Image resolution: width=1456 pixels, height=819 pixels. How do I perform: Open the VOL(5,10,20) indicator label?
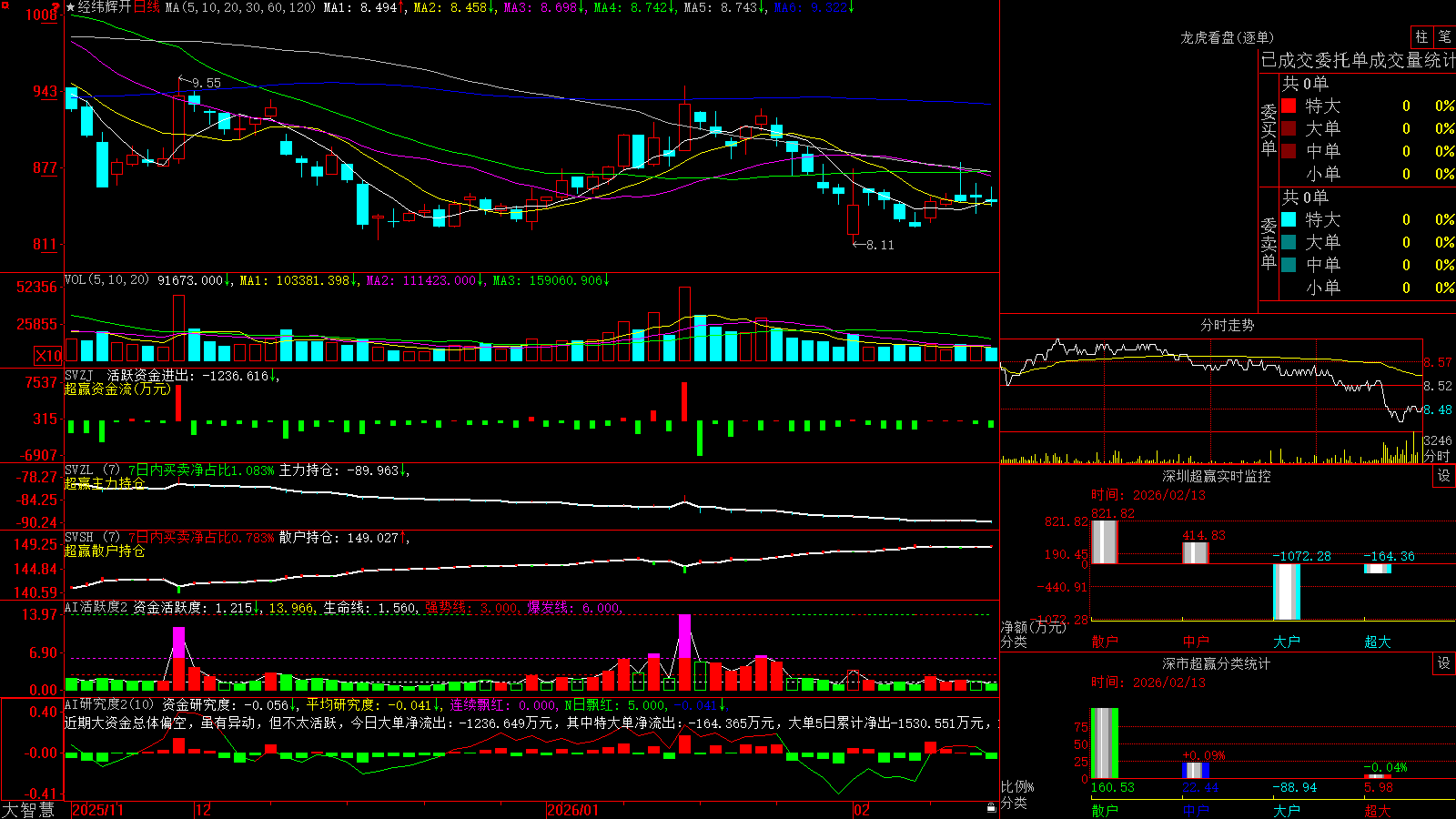tap(106, 280)
